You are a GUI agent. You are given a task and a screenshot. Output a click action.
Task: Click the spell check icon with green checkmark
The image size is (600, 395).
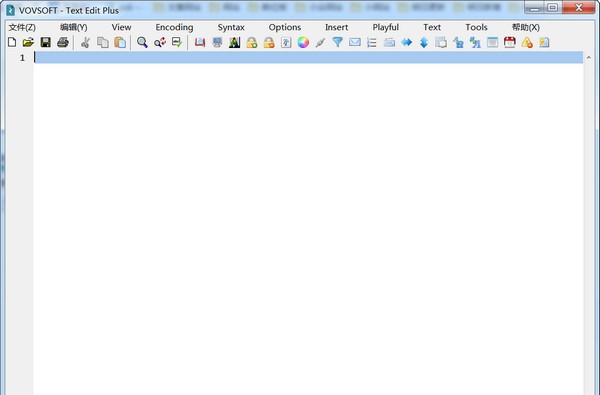[177, 42]
